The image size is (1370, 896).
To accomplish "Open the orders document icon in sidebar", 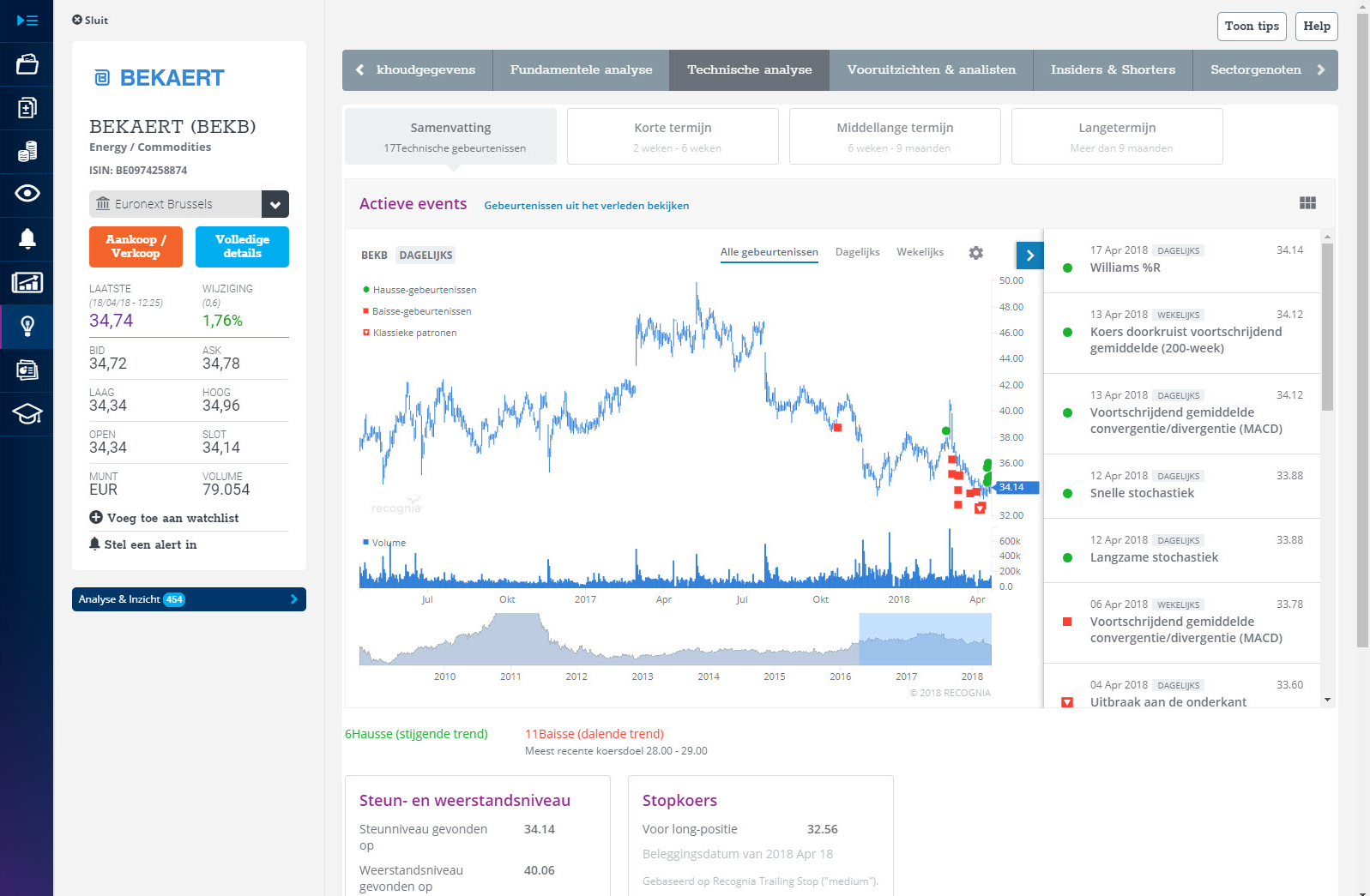I will pyautogui.click(x=27, y=108).
